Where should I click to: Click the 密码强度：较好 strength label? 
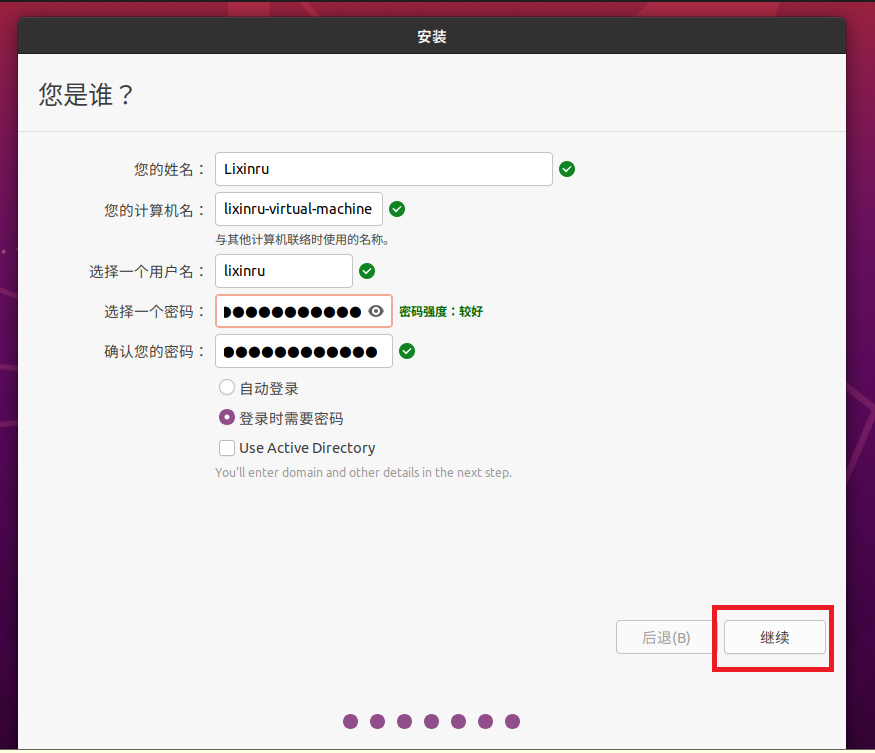tap(441, 311)
